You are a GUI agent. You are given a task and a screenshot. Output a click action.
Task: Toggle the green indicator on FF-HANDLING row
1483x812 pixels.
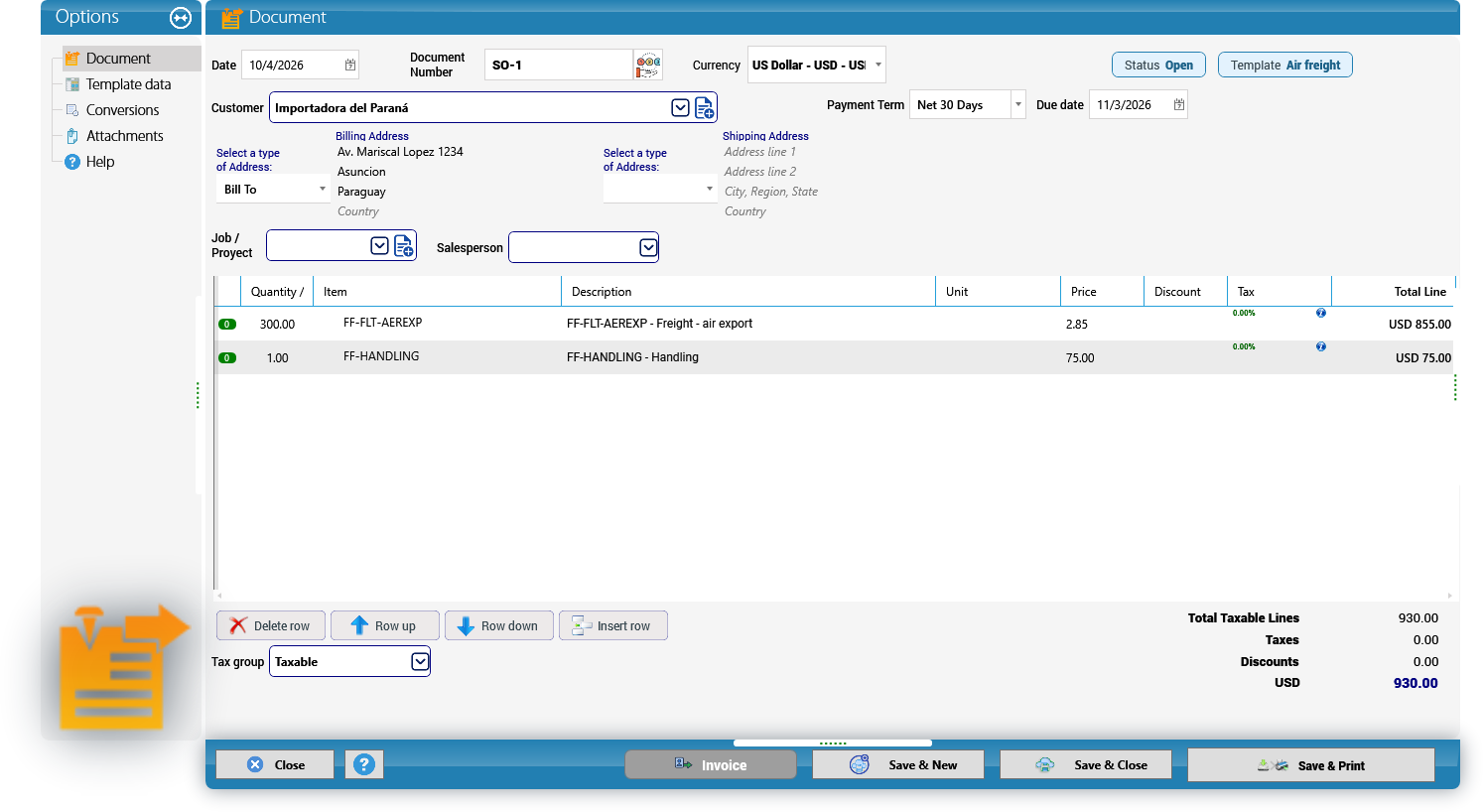[227, 358]
